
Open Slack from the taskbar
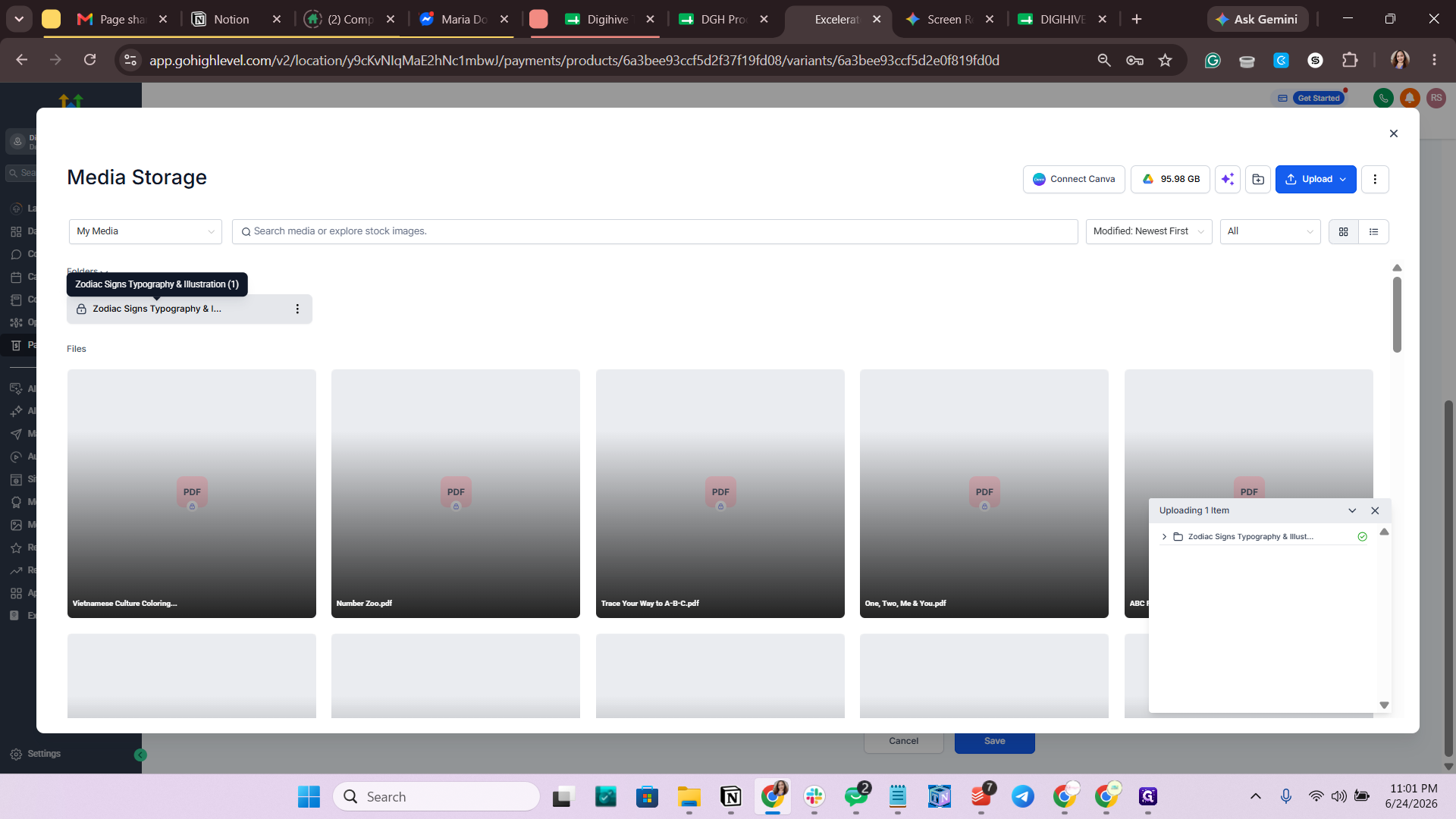pos(814,797)
